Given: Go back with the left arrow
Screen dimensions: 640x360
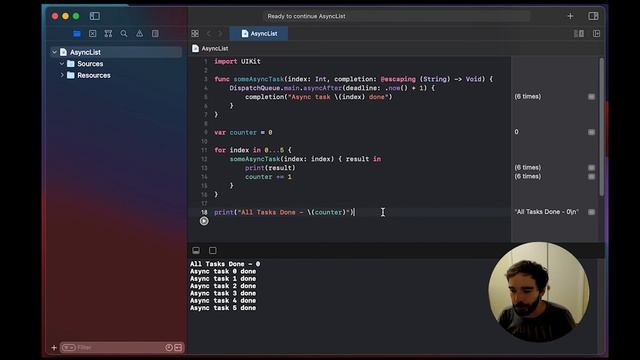Looking at the screenshot, I should [x=209, y=33].
